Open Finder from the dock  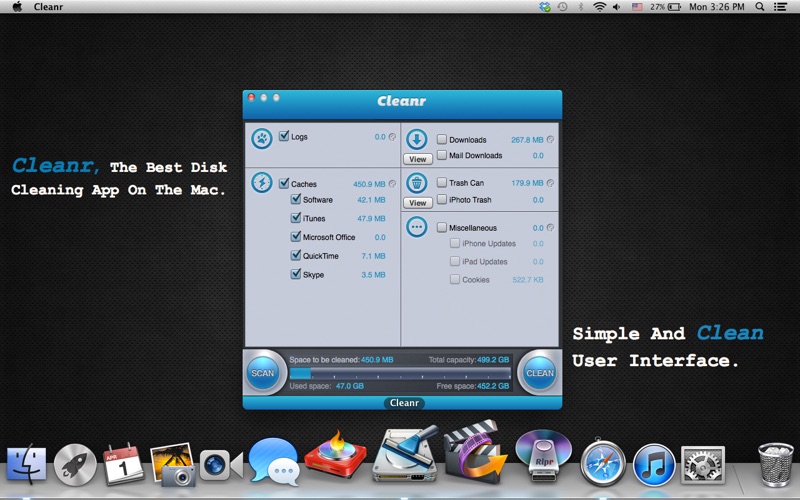coord(27,463)
